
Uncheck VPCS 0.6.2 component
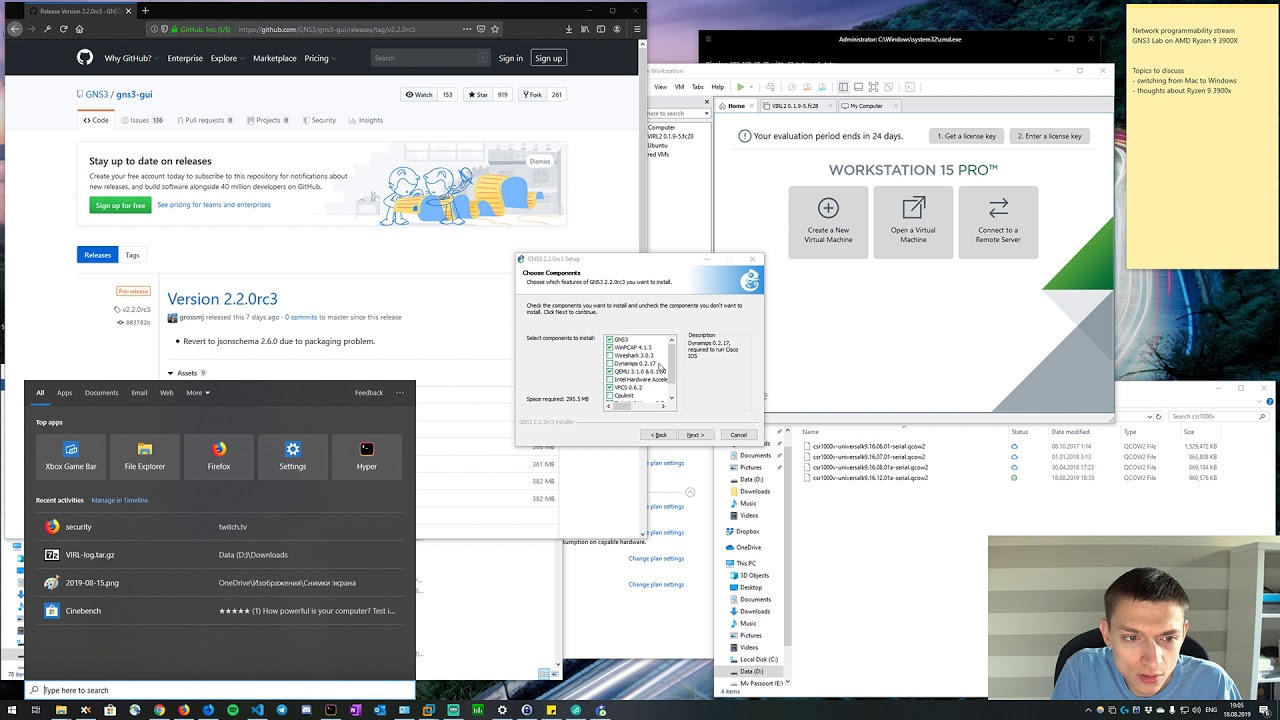point(610,388)
